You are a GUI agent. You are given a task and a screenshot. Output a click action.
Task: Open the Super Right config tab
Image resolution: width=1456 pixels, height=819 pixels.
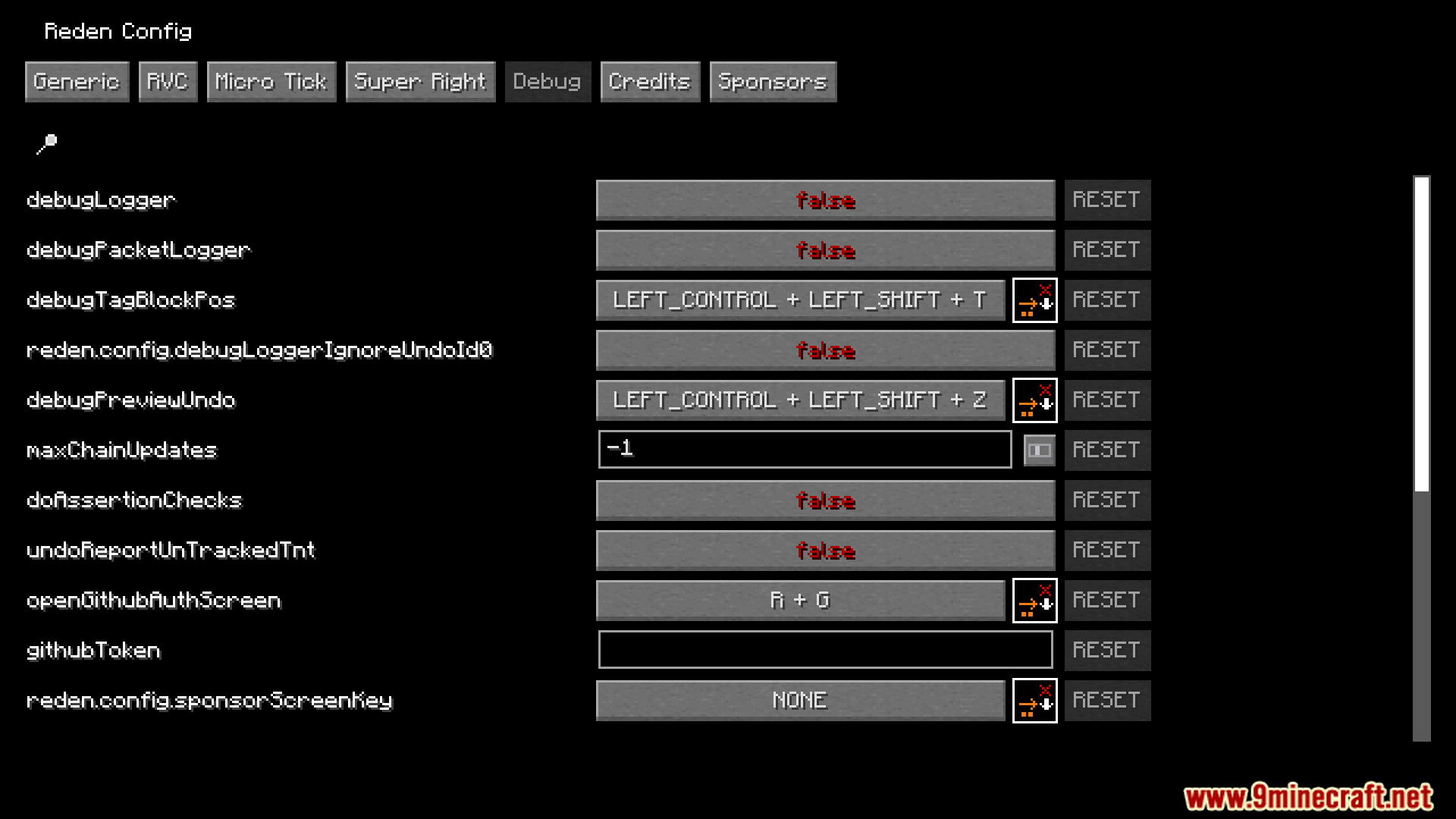(x=421, y=81)
